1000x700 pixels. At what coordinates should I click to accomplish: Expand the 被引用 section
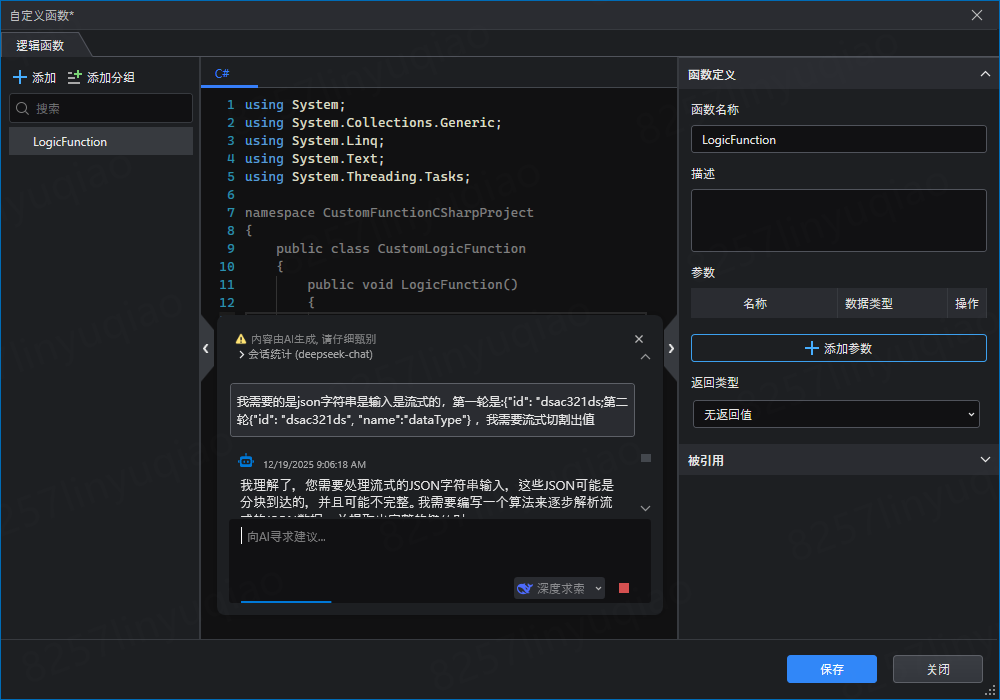click(984, 460)
